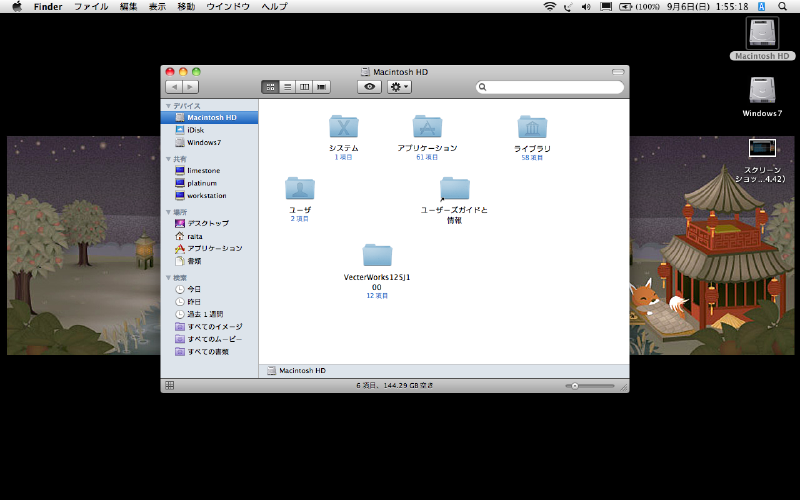Click the display menu bar icon
This screenshot has width=800, height=500.
coord(606,7)
